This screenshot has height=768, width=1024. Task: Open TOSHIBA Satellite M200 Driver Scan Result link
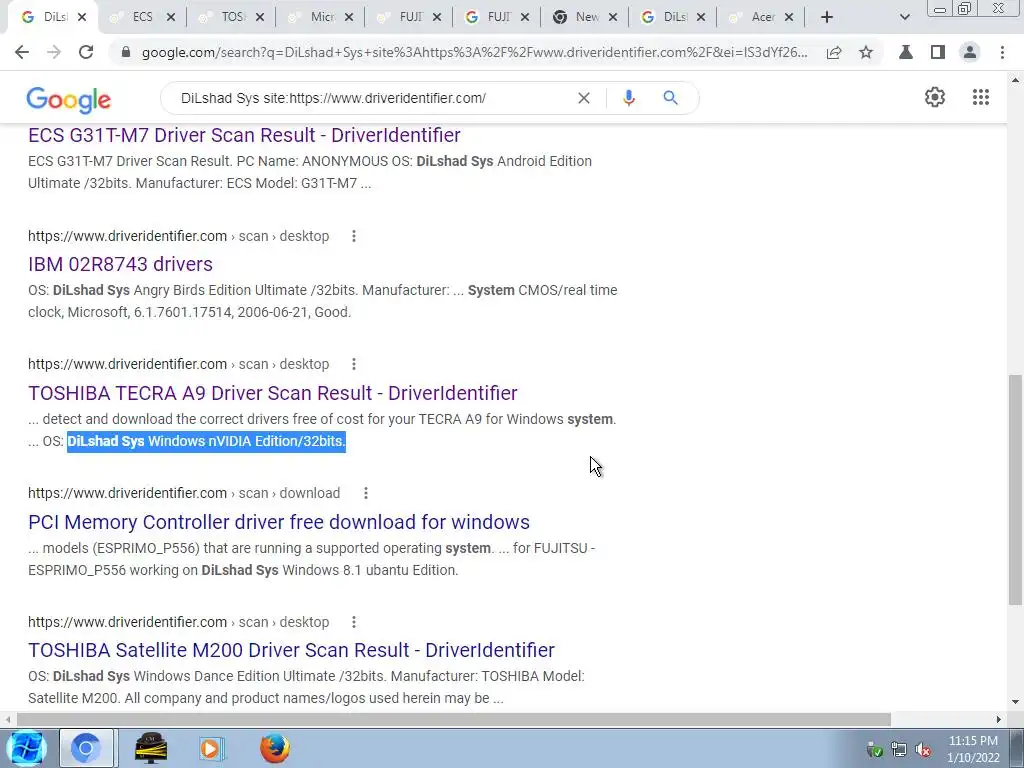(291, 650)
